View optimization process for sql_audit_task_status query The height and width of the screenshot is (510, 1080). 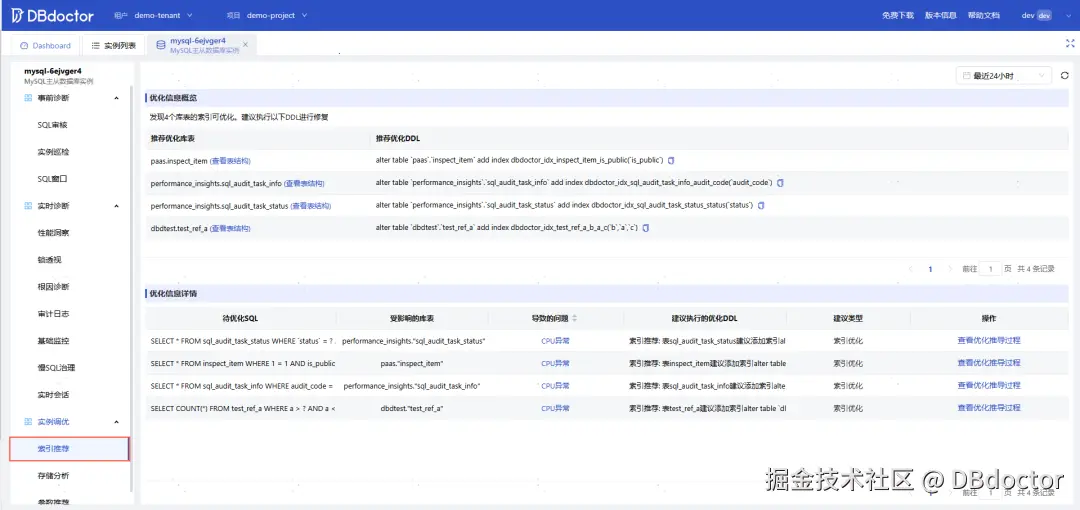[988, 340]
